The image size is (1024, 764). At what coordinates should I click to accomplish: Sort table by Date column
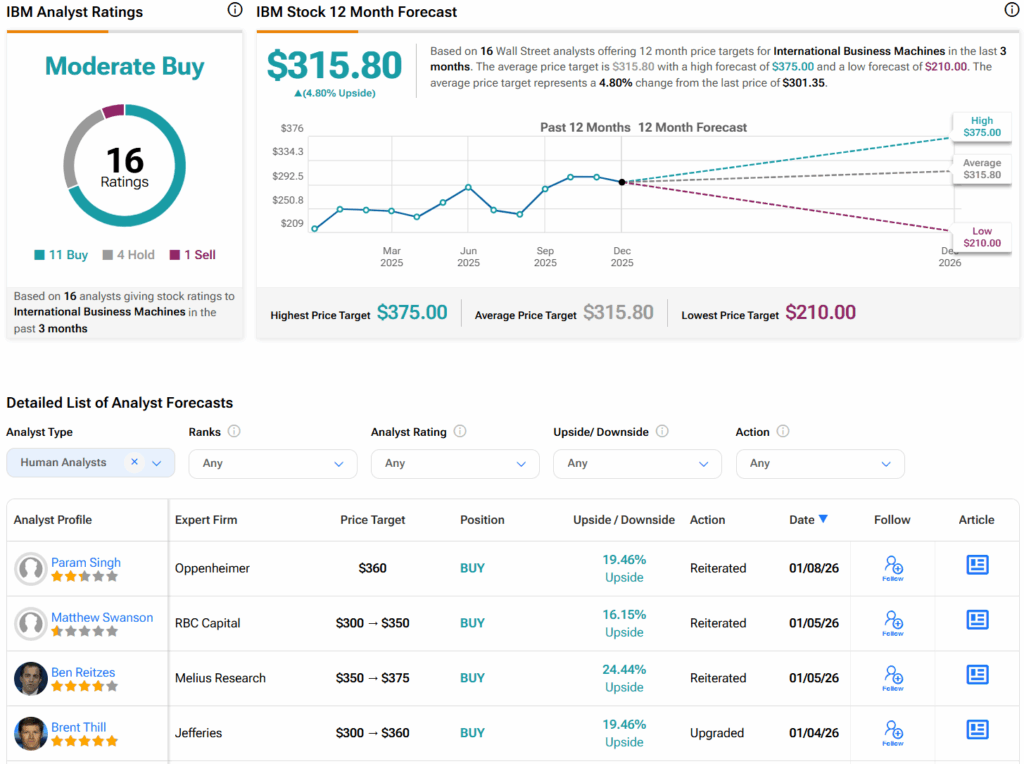(x=808, y=519)
